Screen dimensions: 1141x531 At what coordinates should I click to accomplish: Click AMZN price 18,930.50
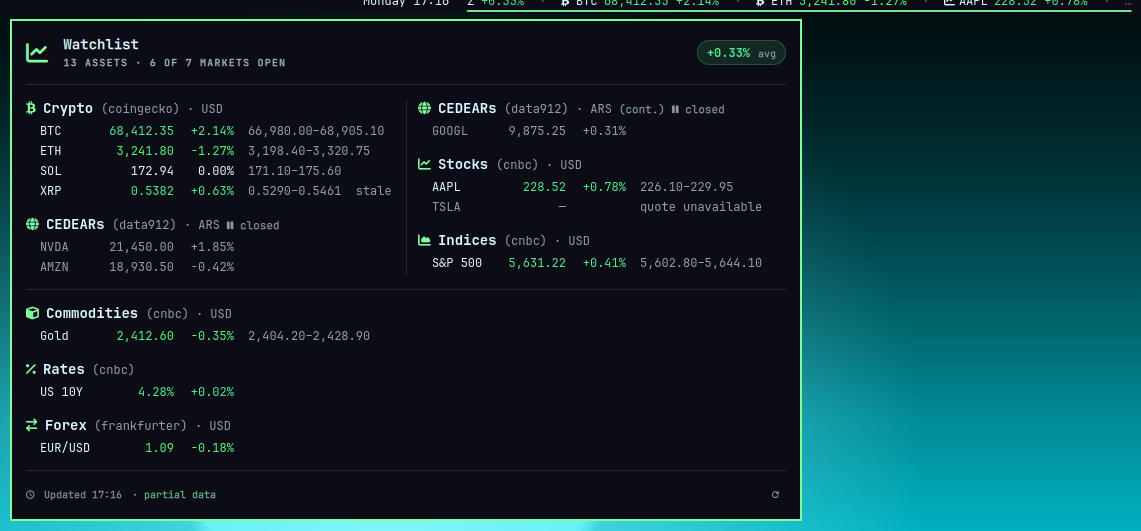[141, 267]
